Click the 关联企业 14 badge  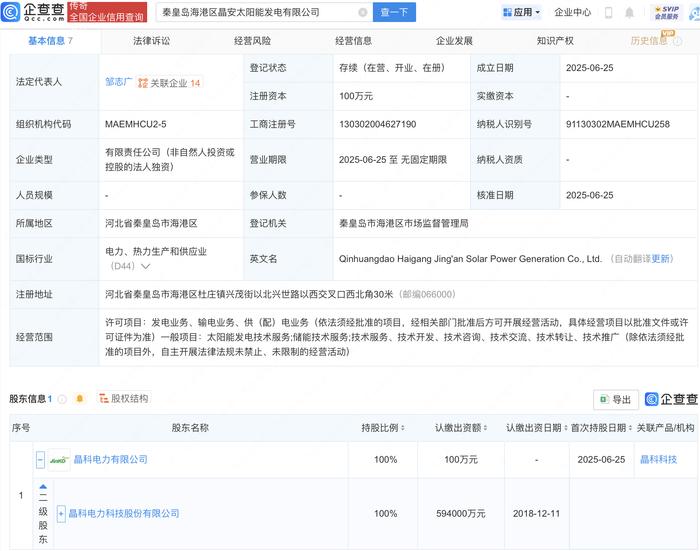(x=169, y=83)
